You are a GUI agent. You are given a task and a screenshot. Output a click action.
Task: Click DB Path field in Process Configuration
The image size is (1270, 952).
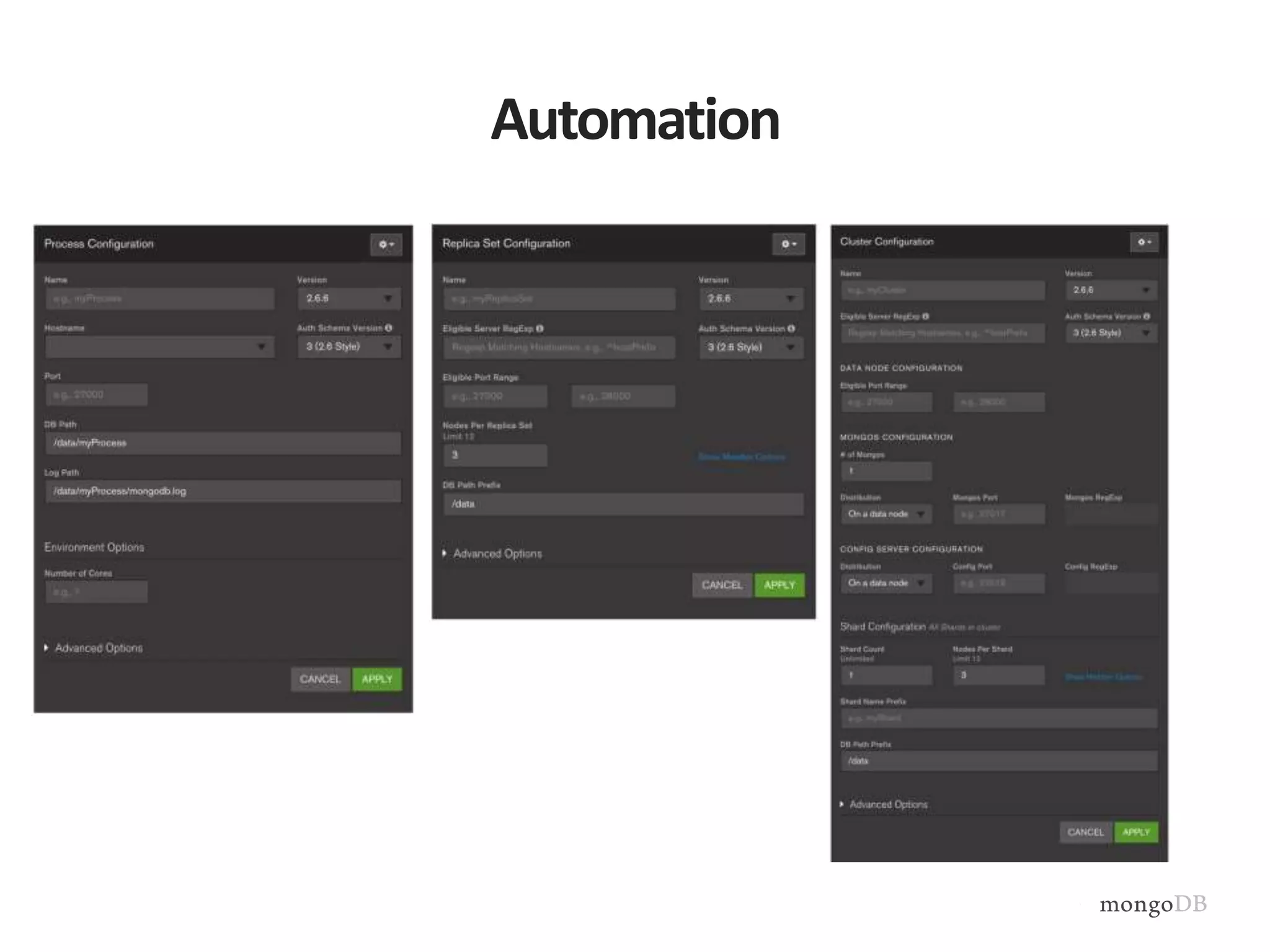pyautogui.click(x=223, y=443)
